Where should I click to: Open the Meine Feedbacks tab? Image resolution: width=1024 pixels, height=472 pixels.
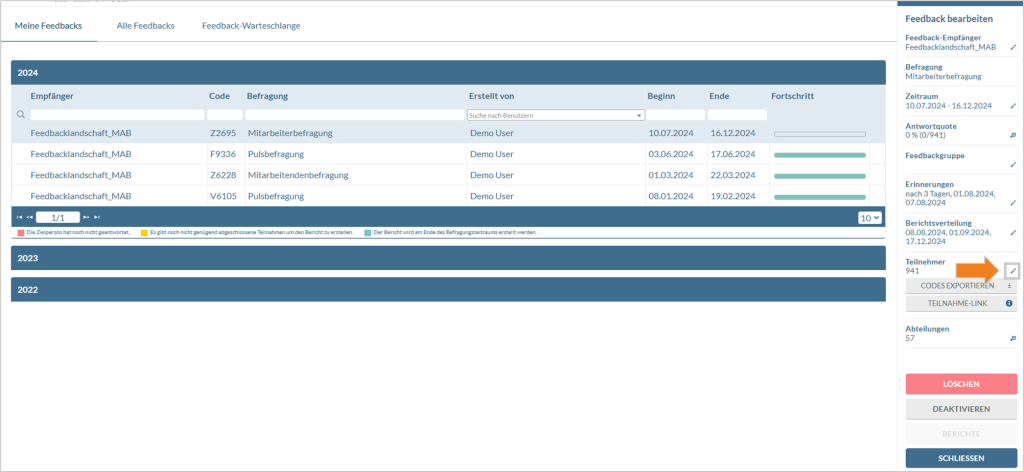pos(48,26)
